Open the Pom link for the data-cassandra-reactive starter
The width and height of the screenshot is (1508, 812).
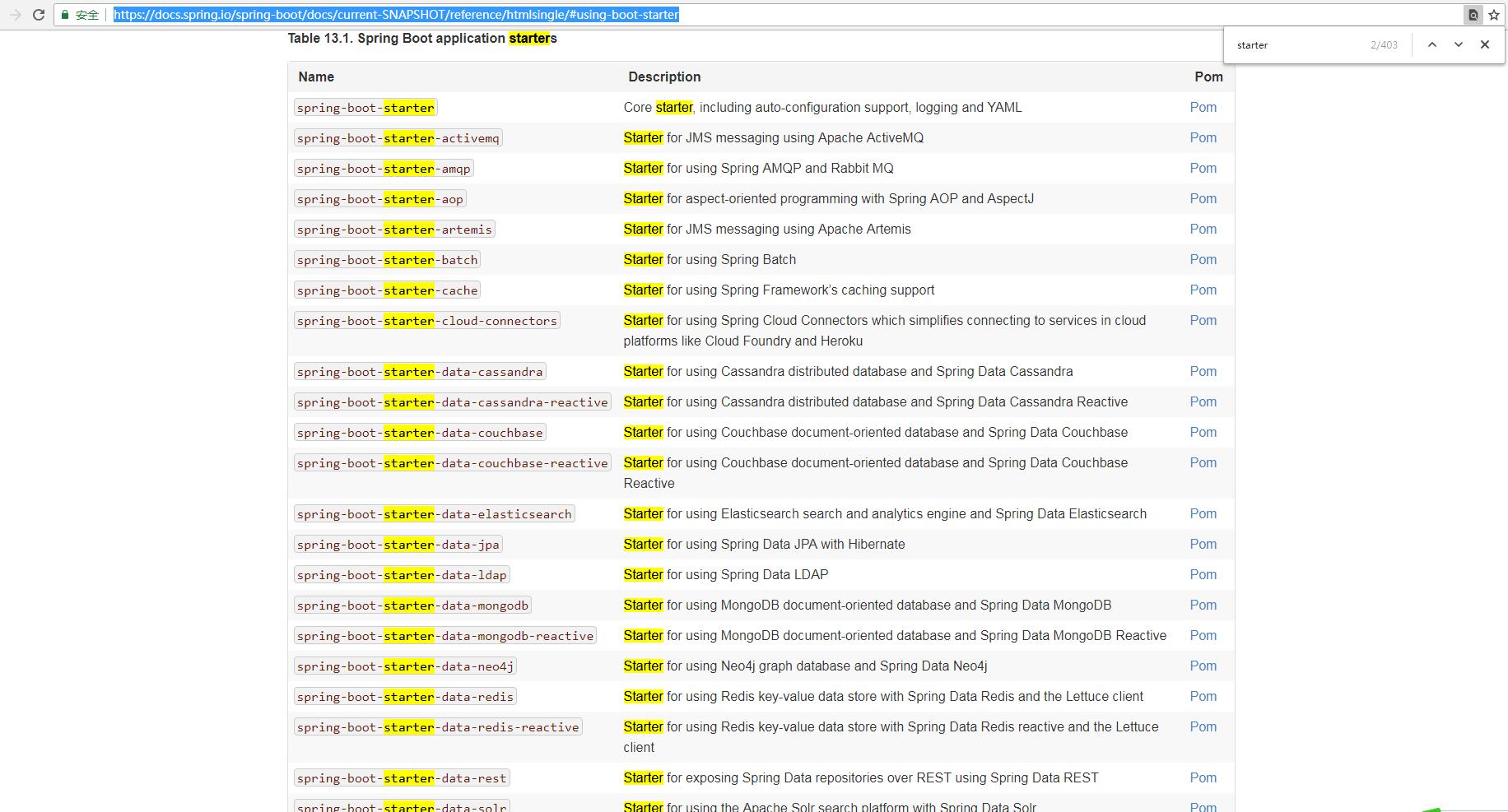point(1203,401)
